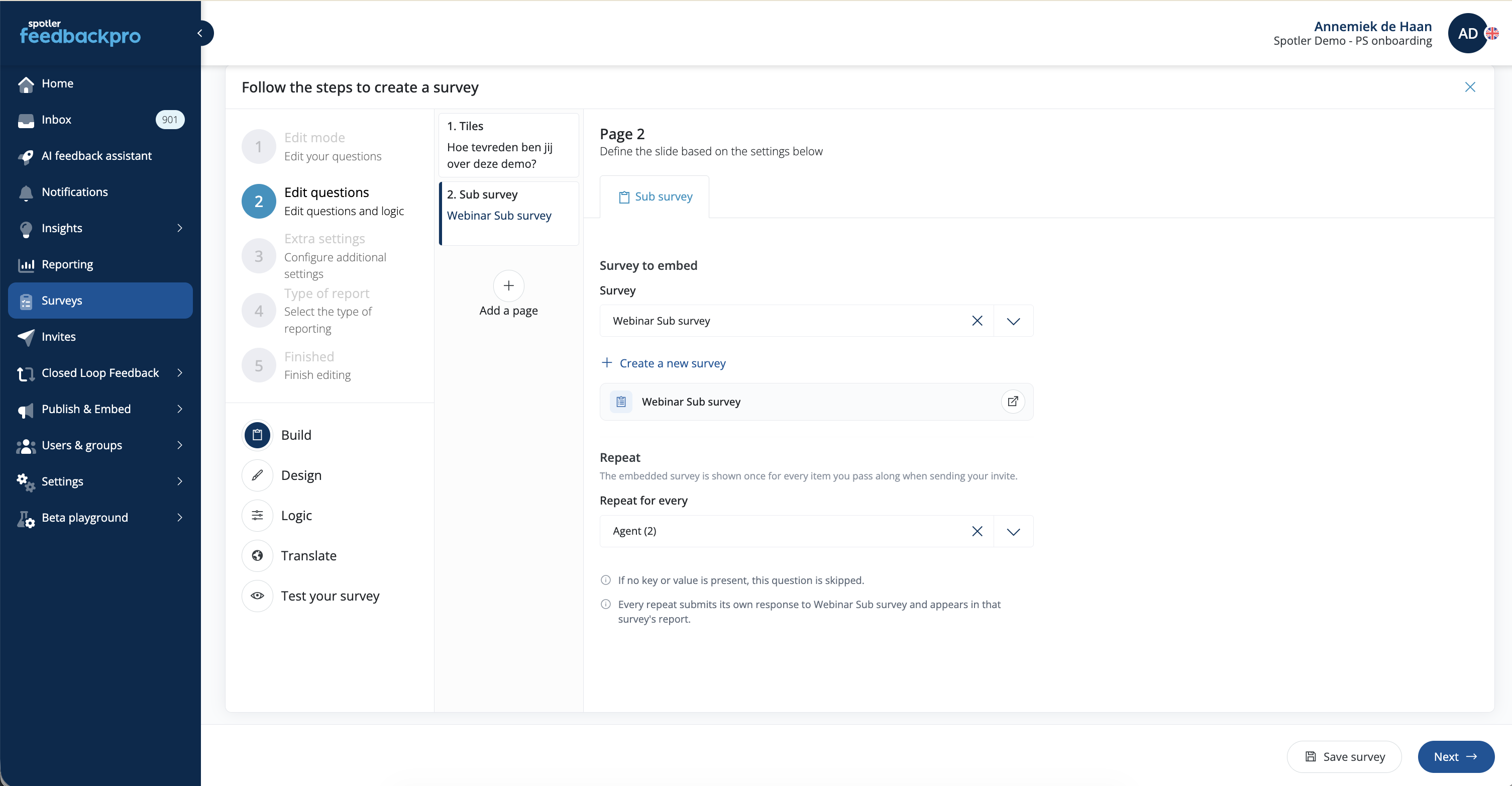Open the Inbox menu item
Screen dimensions: 1512x786
click(x=100, y=120)
